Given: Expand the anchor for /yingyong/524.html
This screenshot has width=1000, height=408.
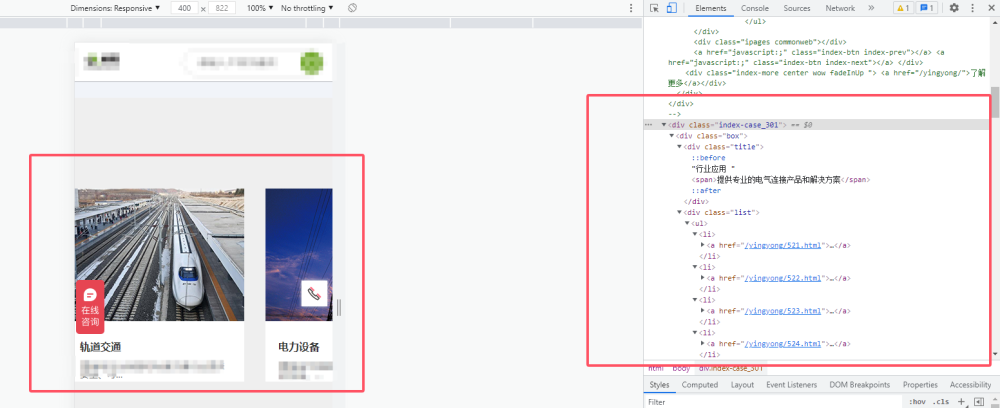Looking at the screenshot, I should (703, 344).
